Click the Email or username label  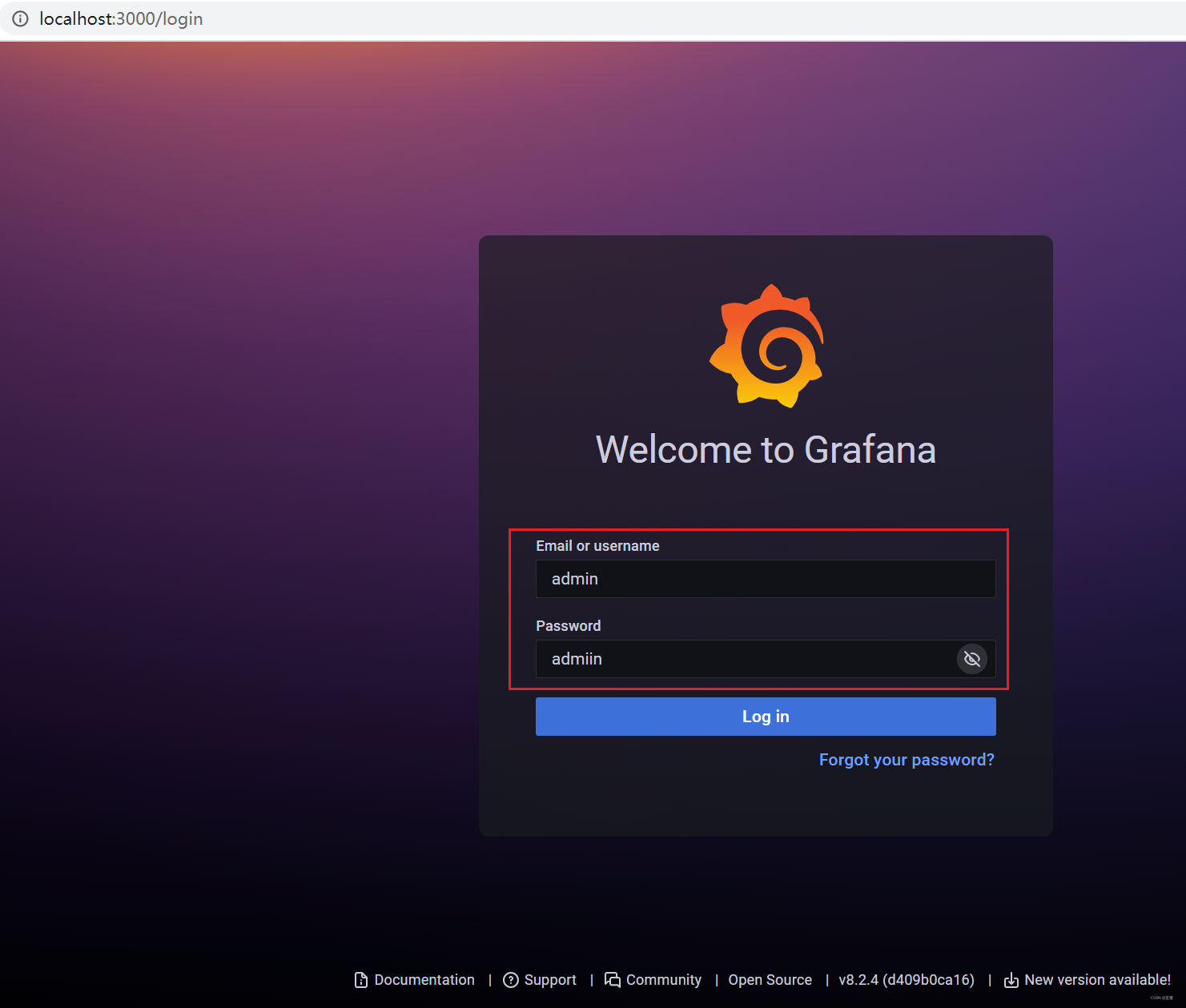click(x=597, y=546)
